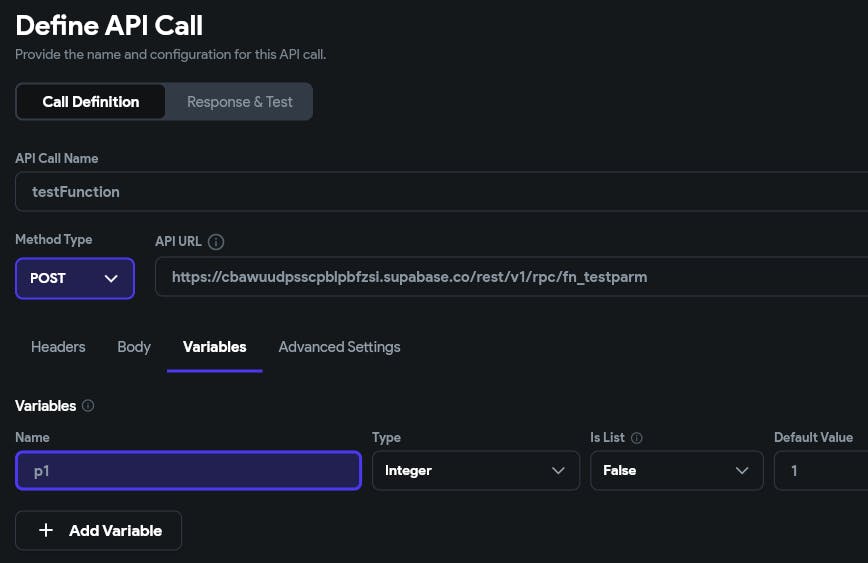Click the chevron arrow in the Integer dropdown
868x563 pixels.
click(558, 470)
